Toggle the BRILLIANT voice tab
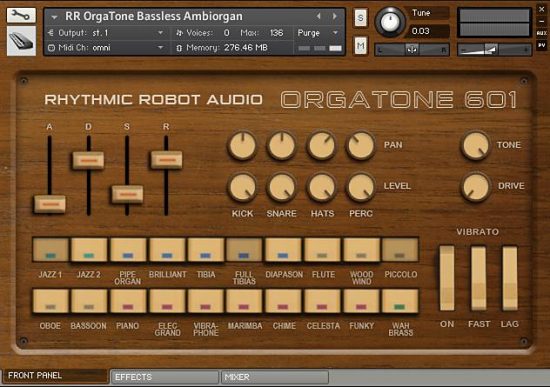The width and height of the screenshot is (550, 387). click(x=167, y=250)
